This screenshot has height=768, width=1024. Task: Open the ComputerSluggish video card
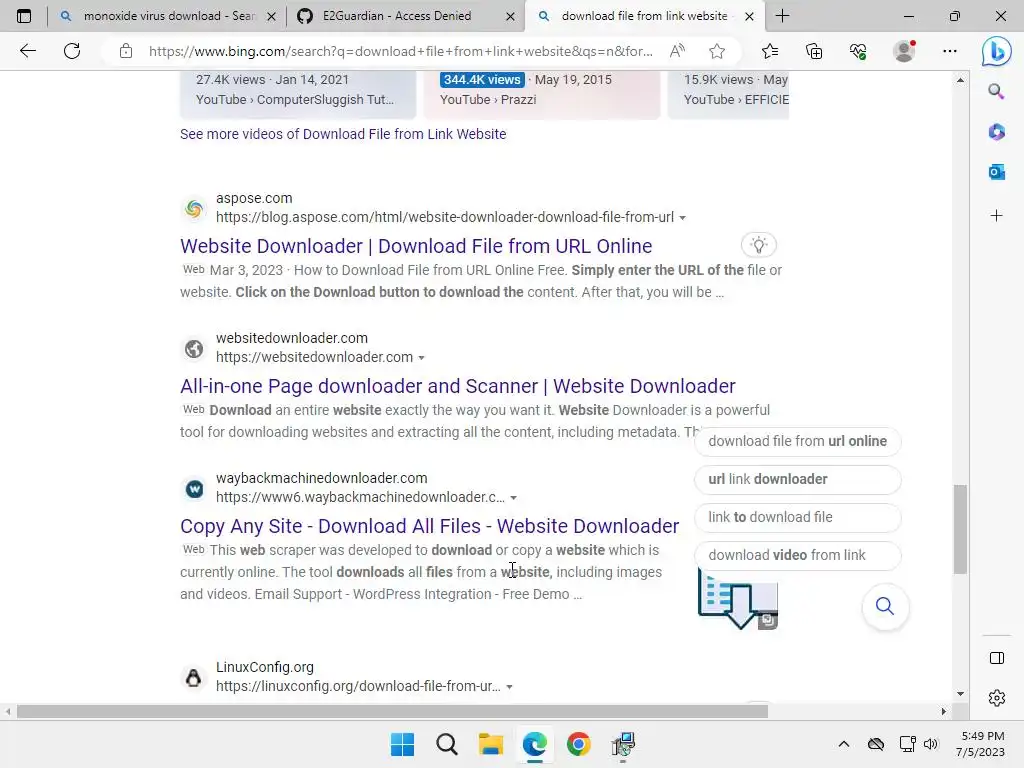[298, 95]
